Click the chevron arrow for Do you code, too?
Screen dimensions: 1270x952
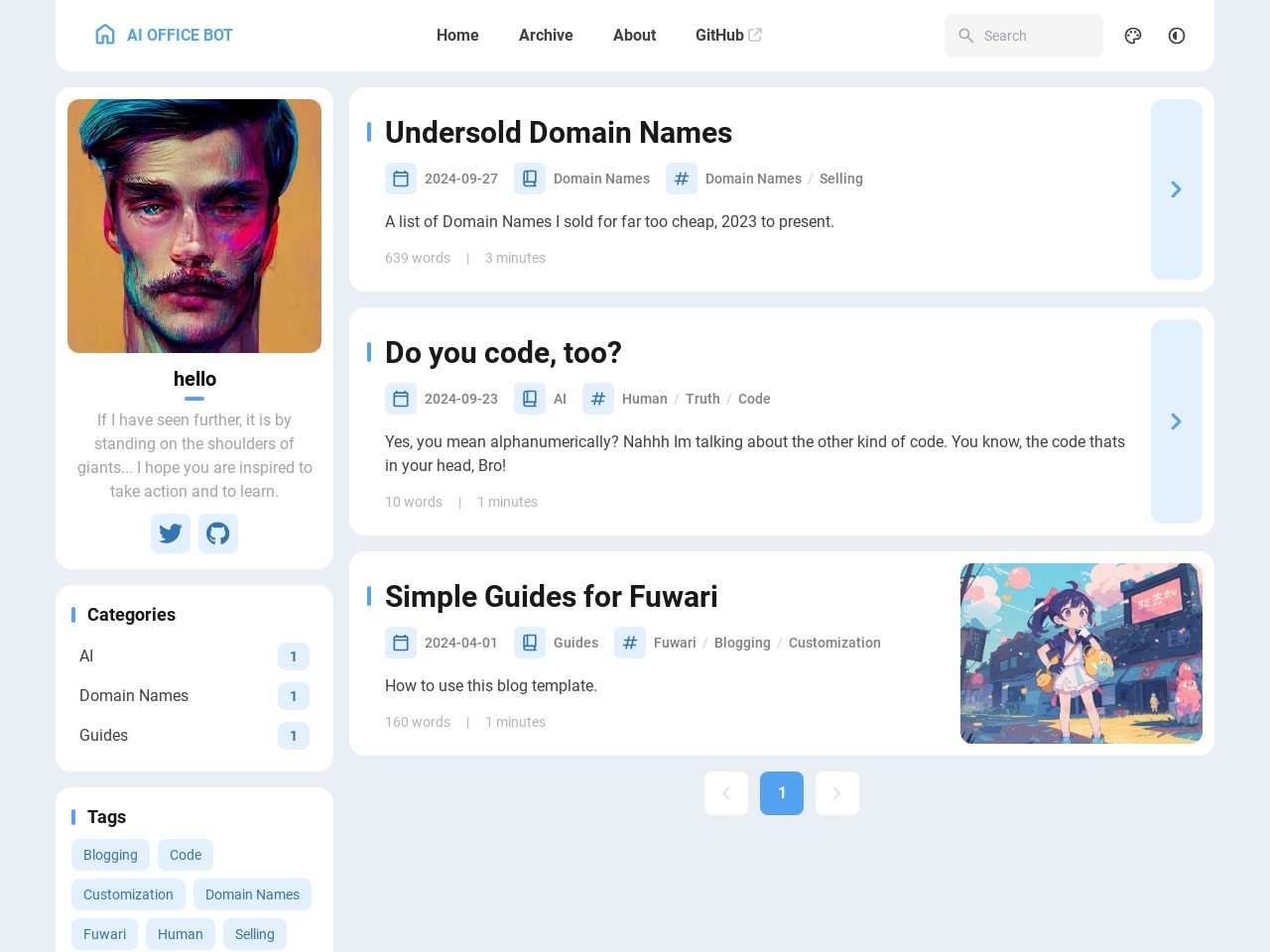(1177, 421)
